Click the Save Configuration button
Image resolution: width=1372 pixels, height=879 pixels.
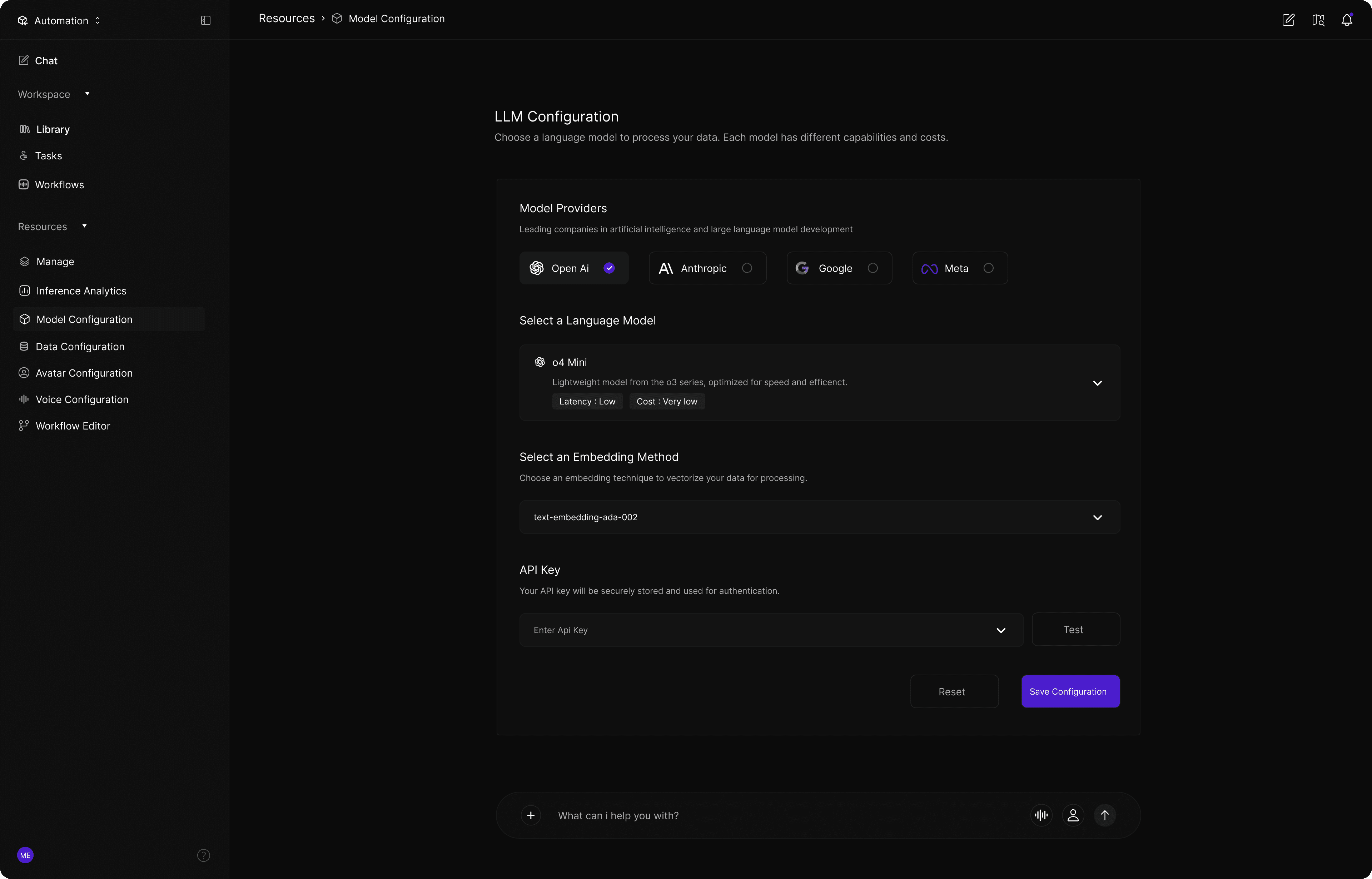coord(1070,691)
